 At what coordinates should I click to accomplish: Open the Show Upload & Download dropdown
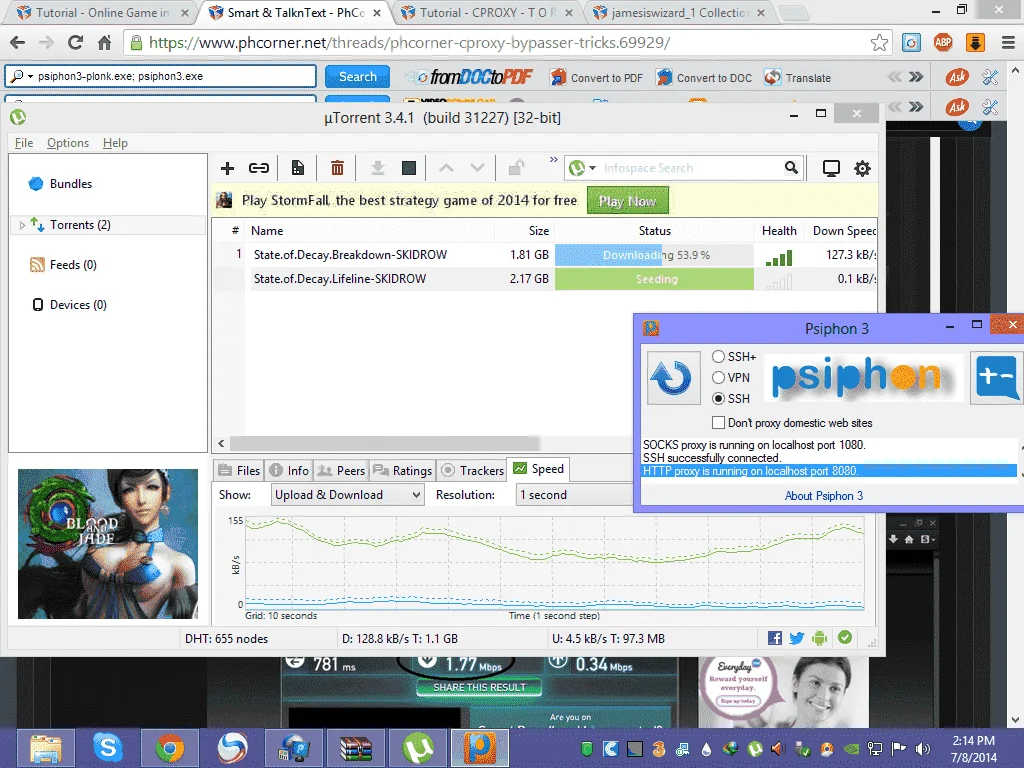click(347, 494)
